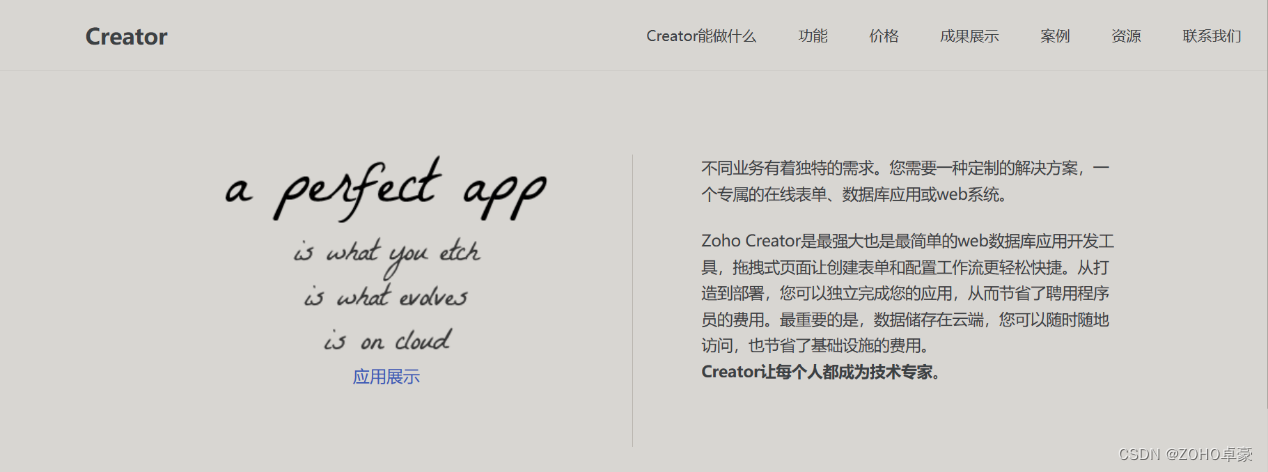This screenshot has height=472, width=1268.
Task: Click the 'is what you etch' line
Action: (386, 253)
